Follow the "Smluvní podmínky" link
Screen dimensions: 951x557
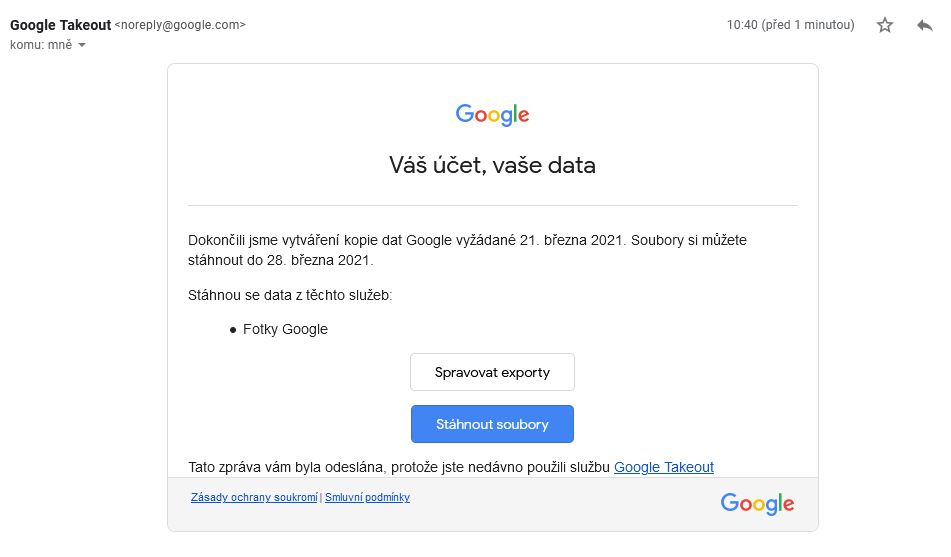[367, 497]
